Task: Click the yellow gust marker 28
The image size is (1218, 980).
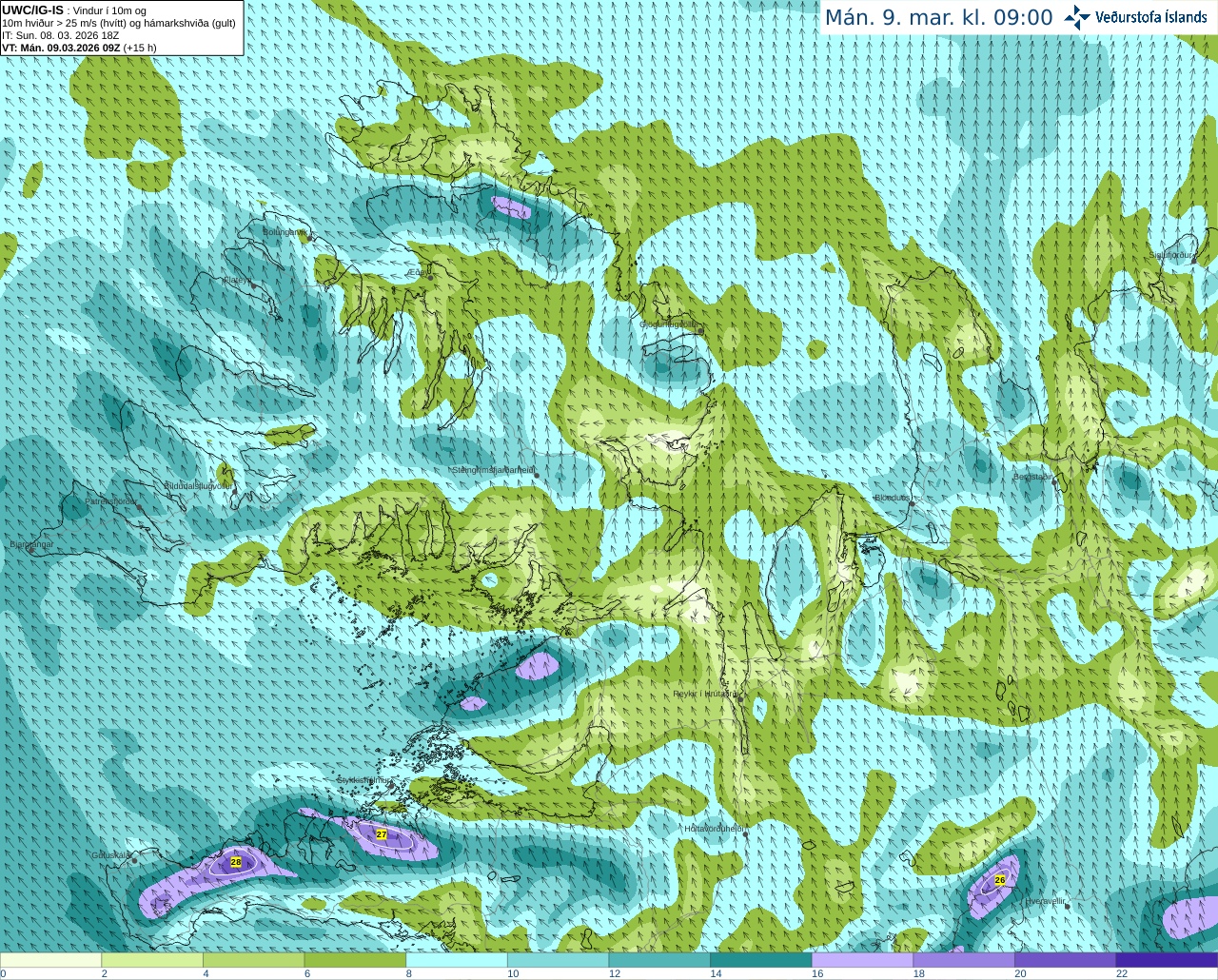Action: click(x=236, y=862)
